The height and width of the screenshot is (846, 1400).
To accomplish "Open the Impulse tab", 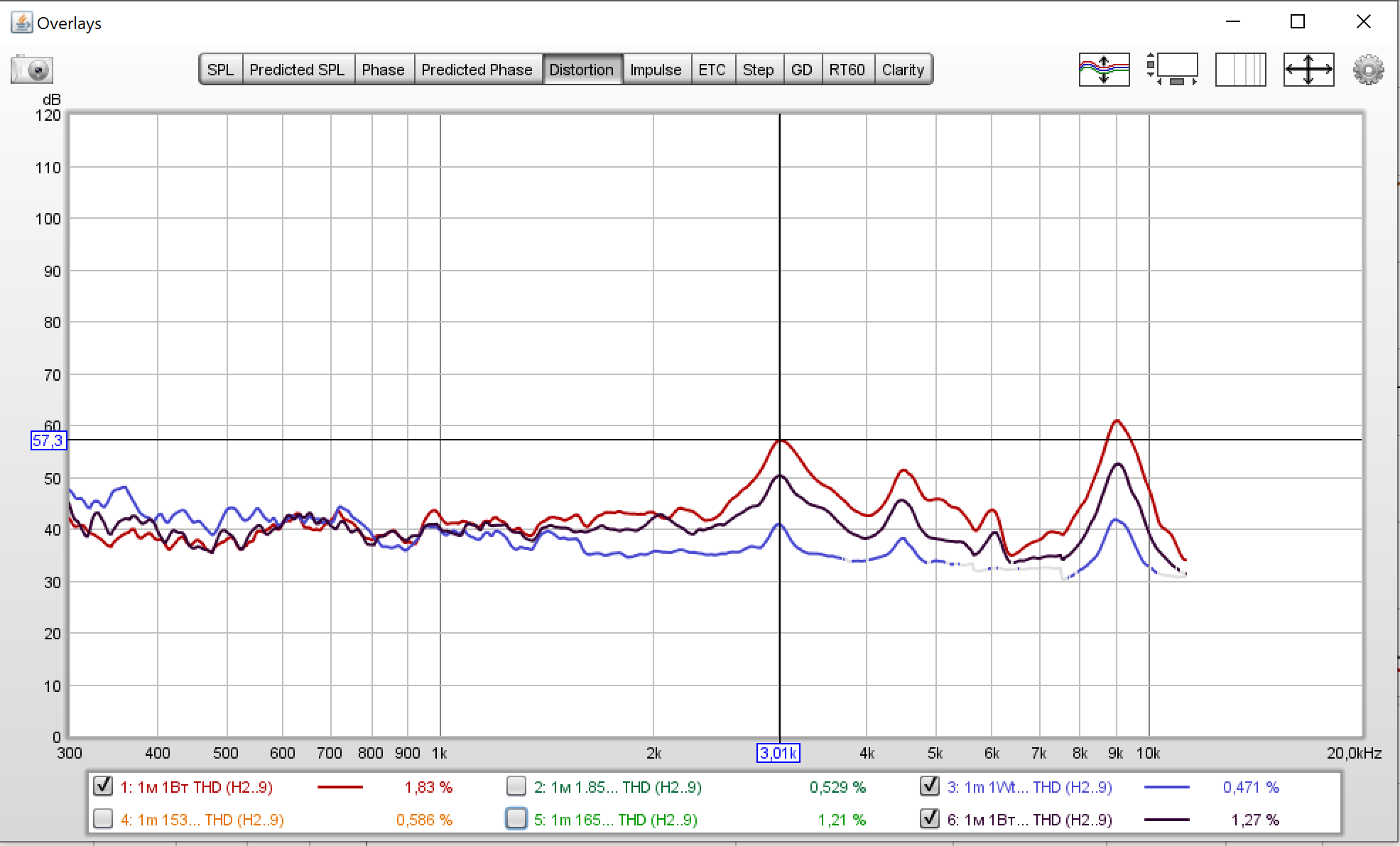I will [655, 70].
